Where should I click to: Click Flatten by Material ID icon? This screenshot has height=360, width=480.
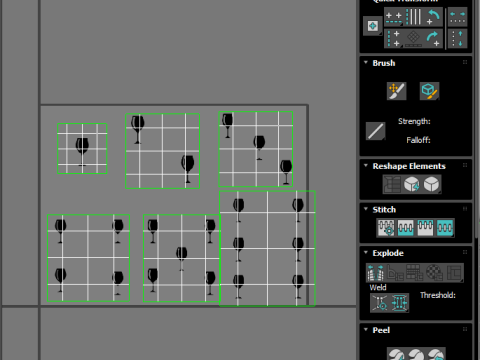pos(434,273)
